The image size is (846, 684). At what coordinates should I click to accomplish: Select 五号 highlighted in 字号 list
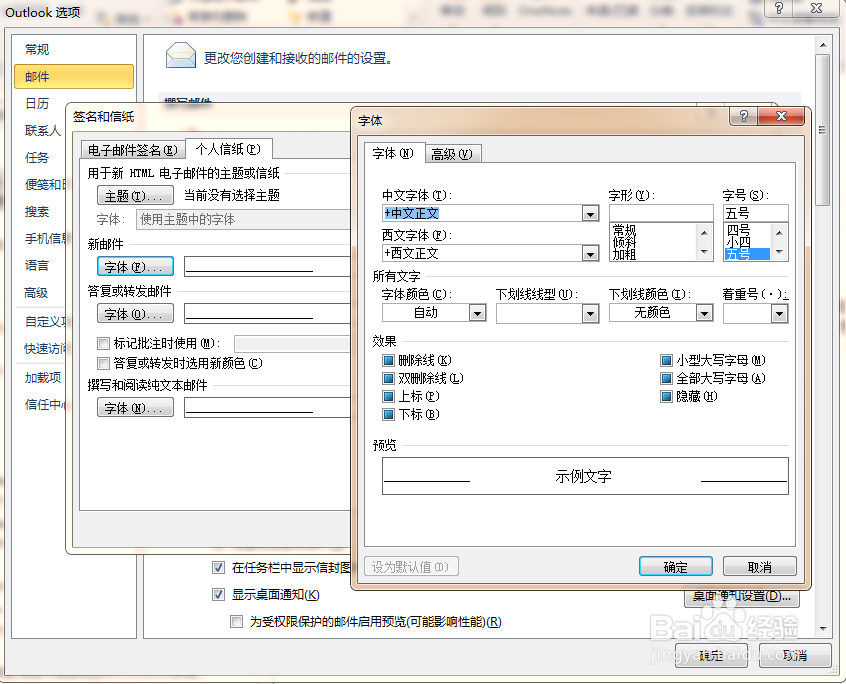click(747, 254)
